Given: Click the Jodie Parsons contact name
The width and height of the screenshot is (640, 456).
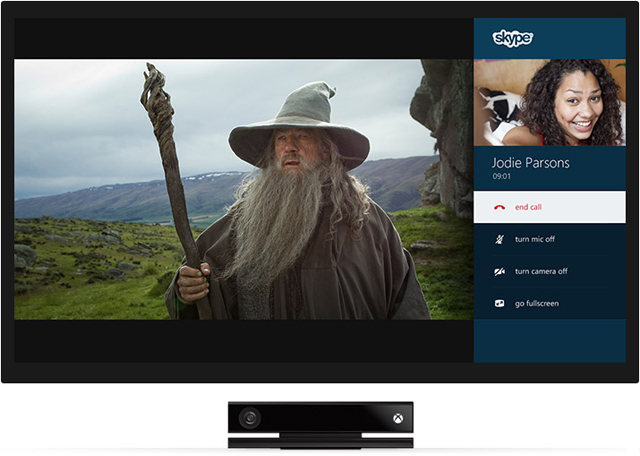Looking at the screenshot, I should 531,163.
